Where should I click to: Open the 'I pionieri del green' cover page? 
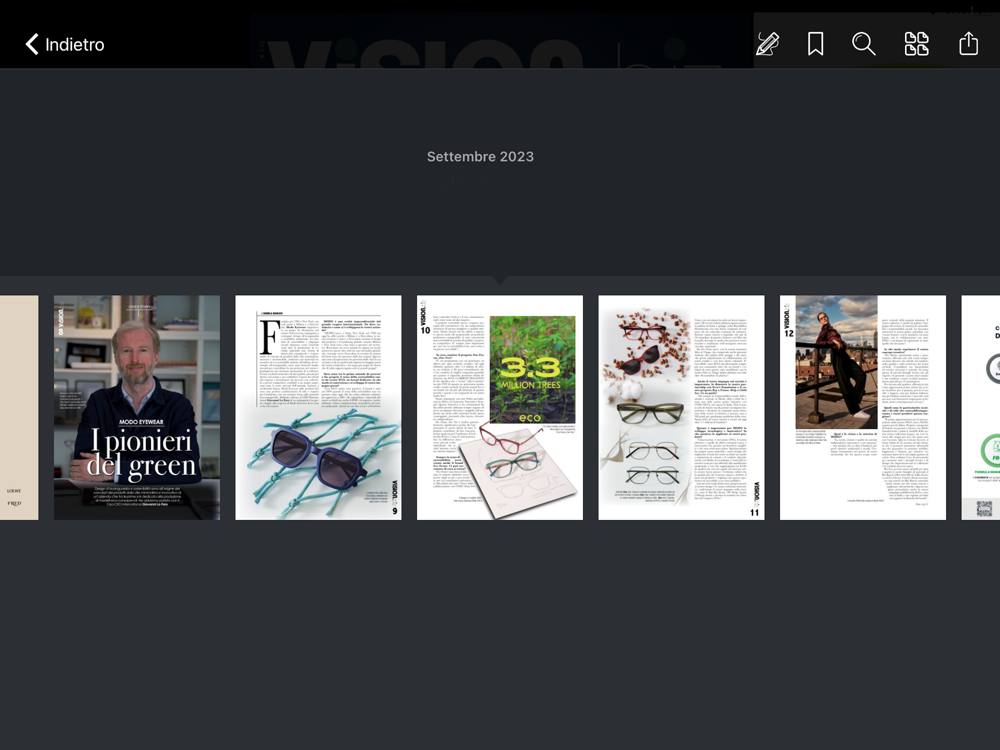click(x=136, y=407)
